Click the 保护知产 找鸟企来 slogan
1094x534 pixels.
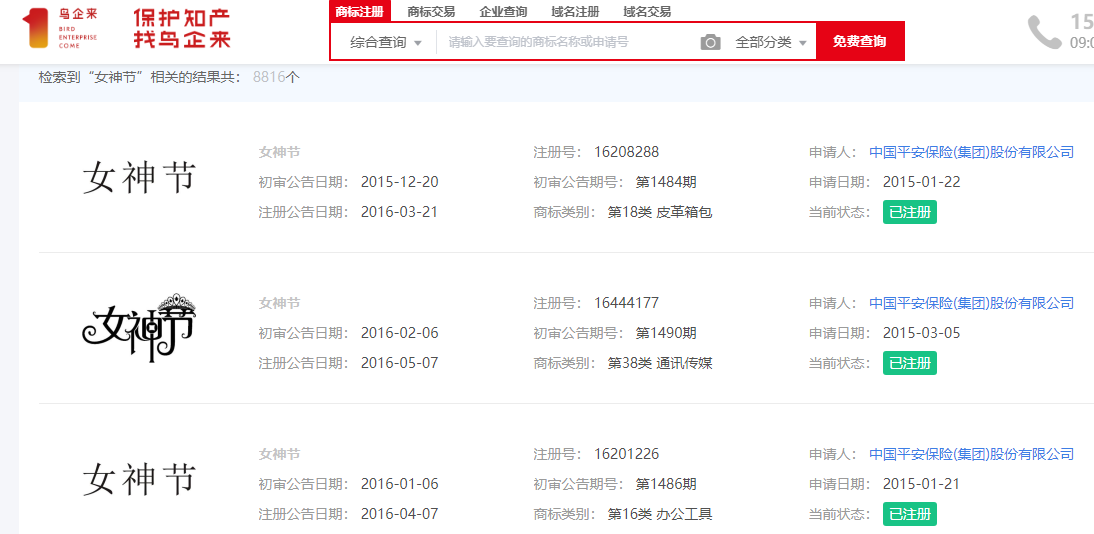click(x=182, y=29)
